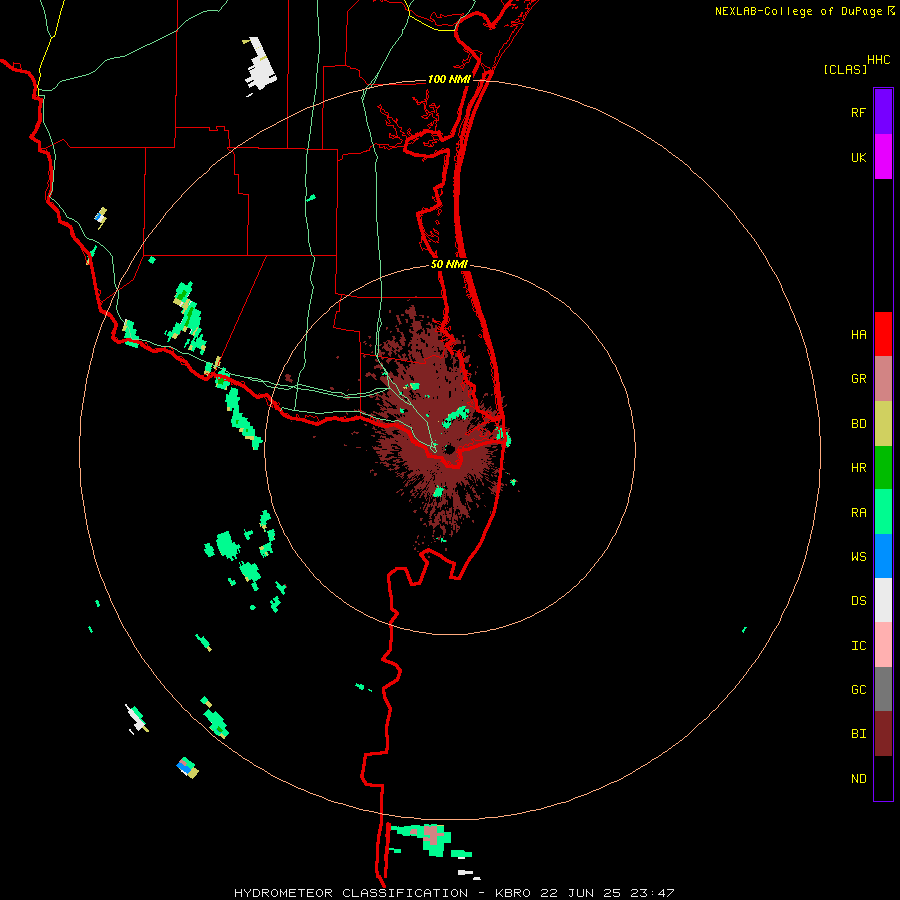The height and width of the screenshot is (900, 900).
Task: Click the HYDROMETEOR CLASSIFICATION caption text
Action: [x=351, y=893]
